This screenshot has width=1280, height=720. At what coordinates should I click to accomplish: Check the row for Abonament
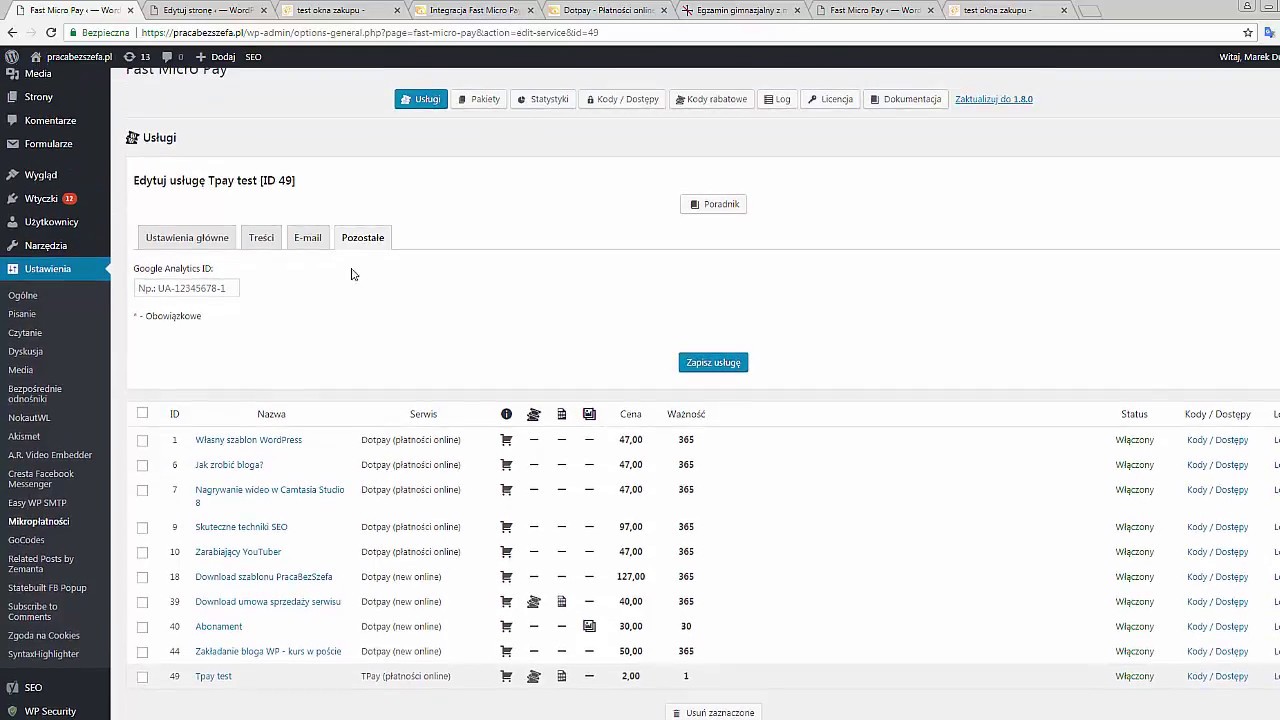[142, 627]
